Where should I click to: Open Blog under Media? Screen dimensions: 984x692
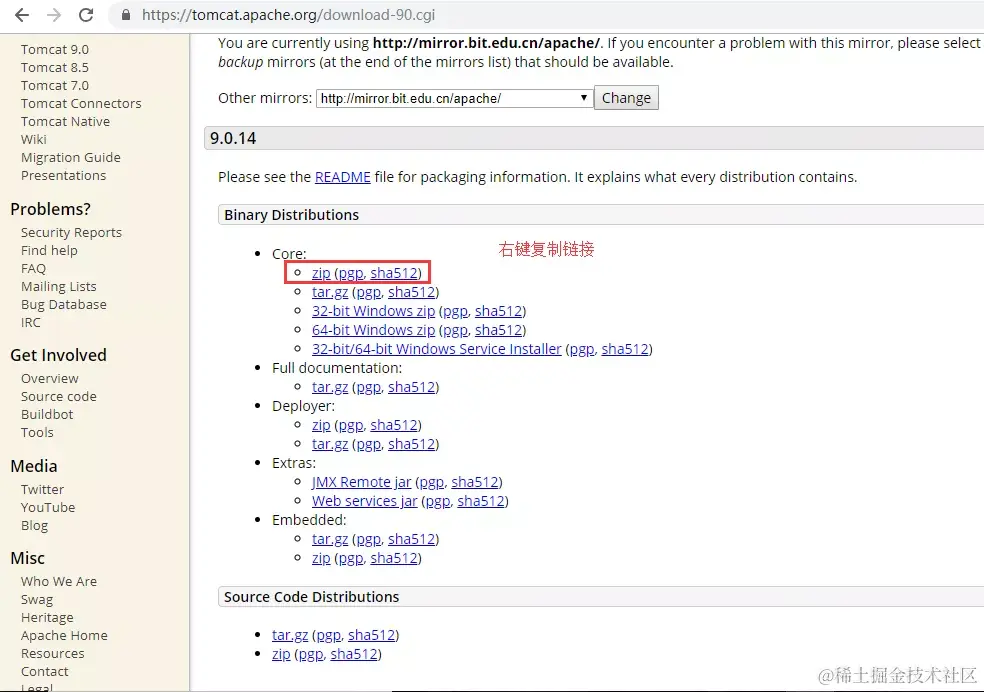click(x=35, y=526)
